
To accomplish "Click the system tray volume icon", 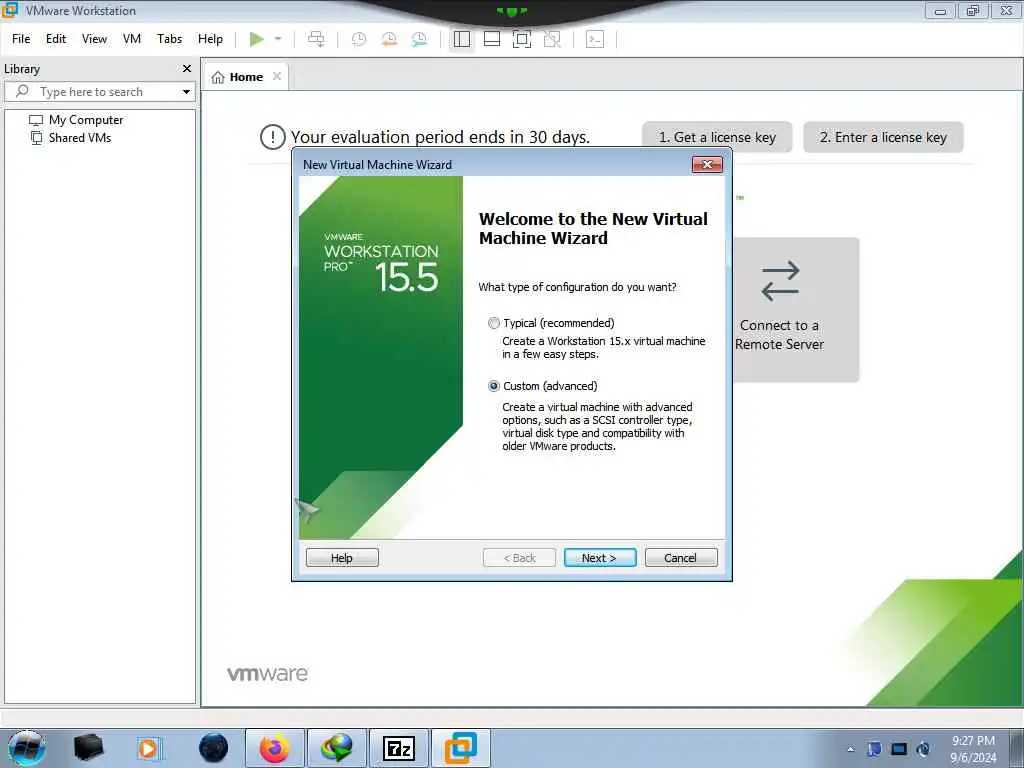I will (x=923, y=749).
